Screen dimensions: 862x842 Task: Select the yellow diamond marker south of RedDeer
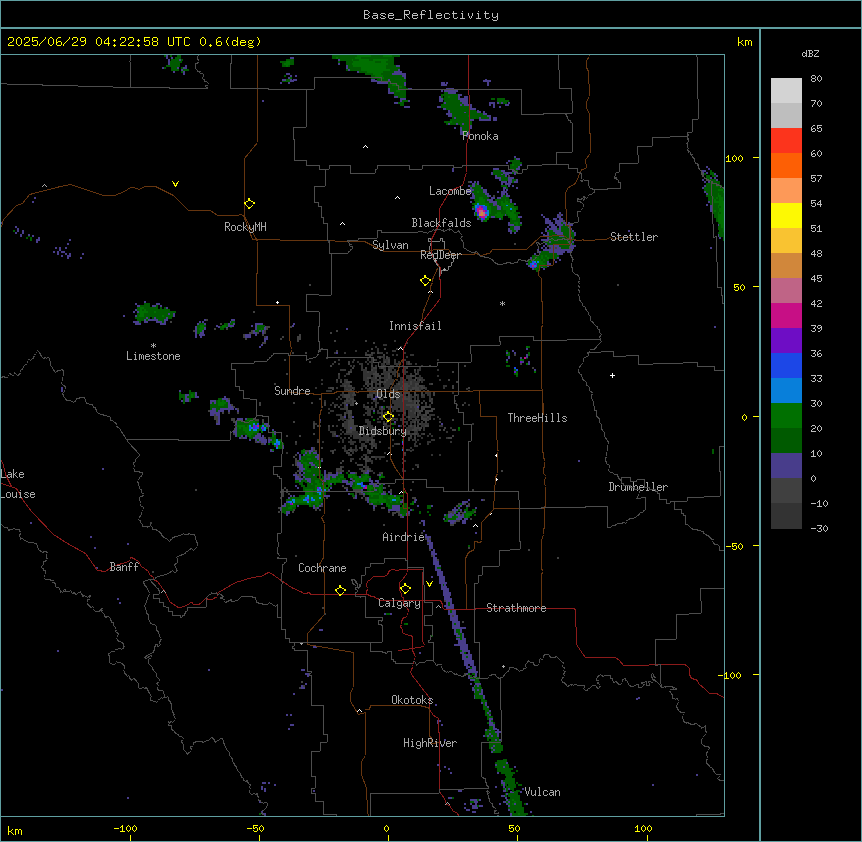(425, 281)
